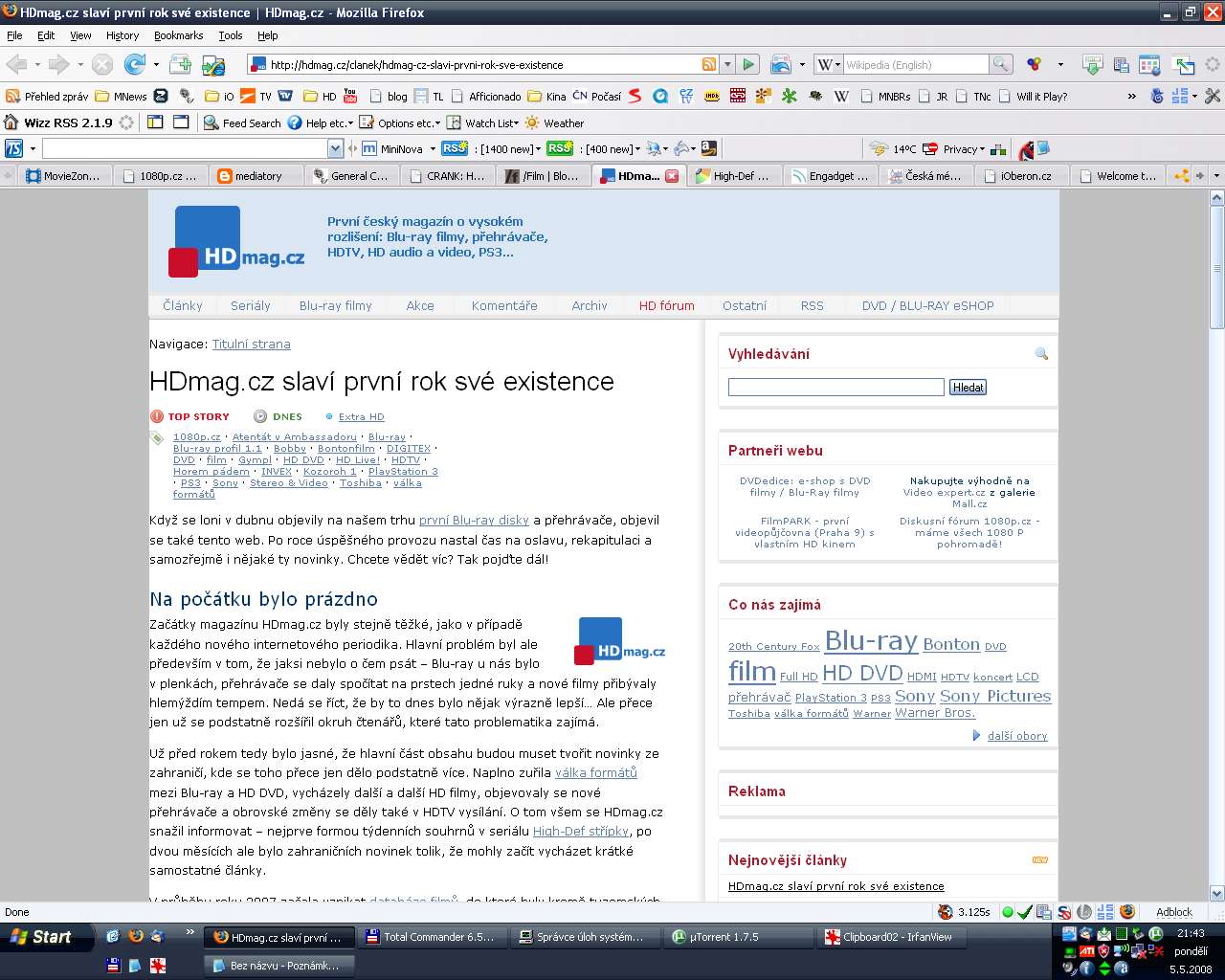Close the HDmag tab with red X
The width and height of the screenshot is (1225, 980).
672,176
